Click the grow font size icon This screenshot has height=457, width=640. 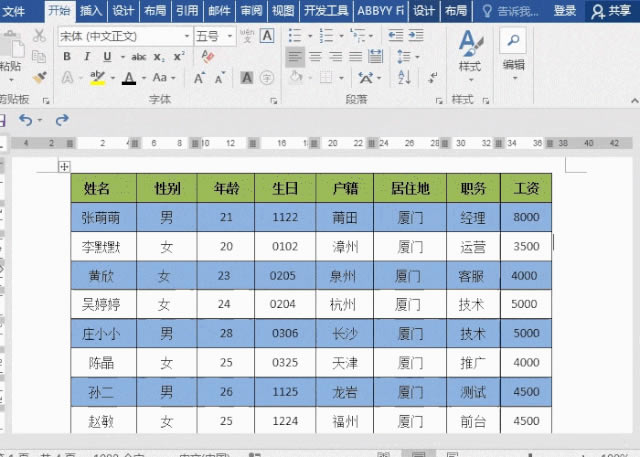(x=199, y=78)
